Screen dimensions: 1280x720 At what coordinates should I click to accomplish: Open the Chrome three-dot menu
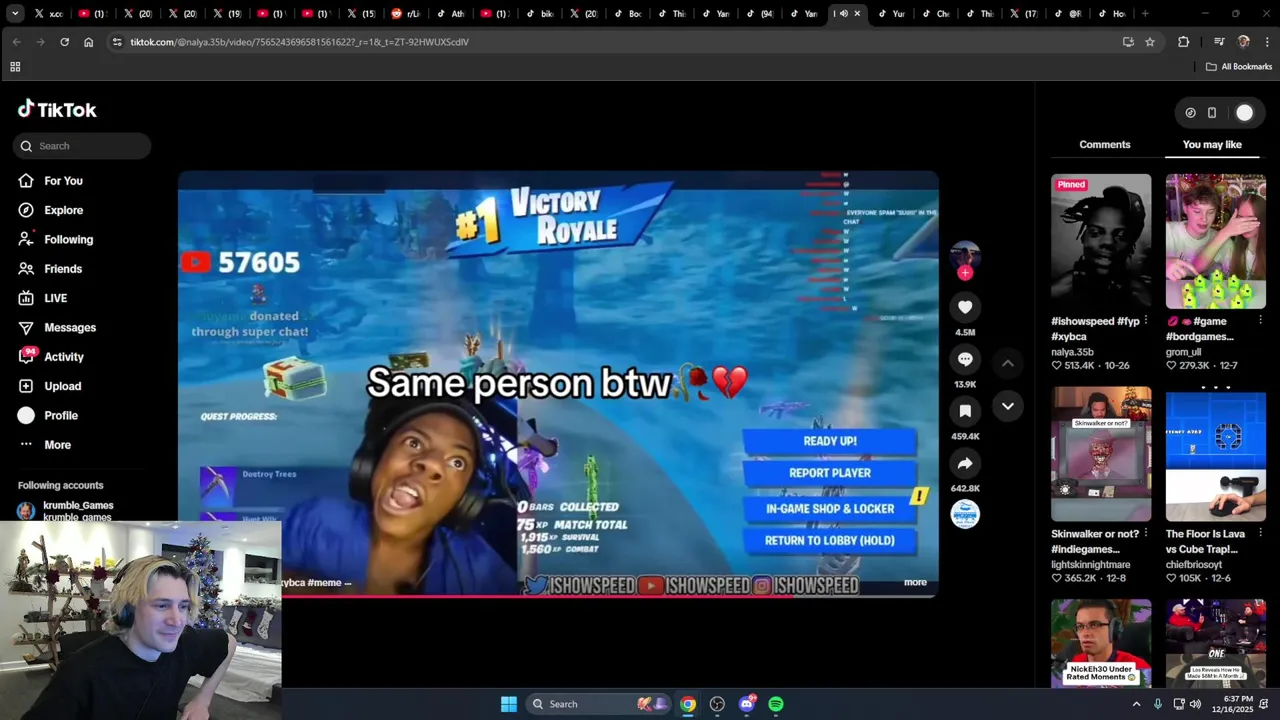click(x=1267, y=42)
